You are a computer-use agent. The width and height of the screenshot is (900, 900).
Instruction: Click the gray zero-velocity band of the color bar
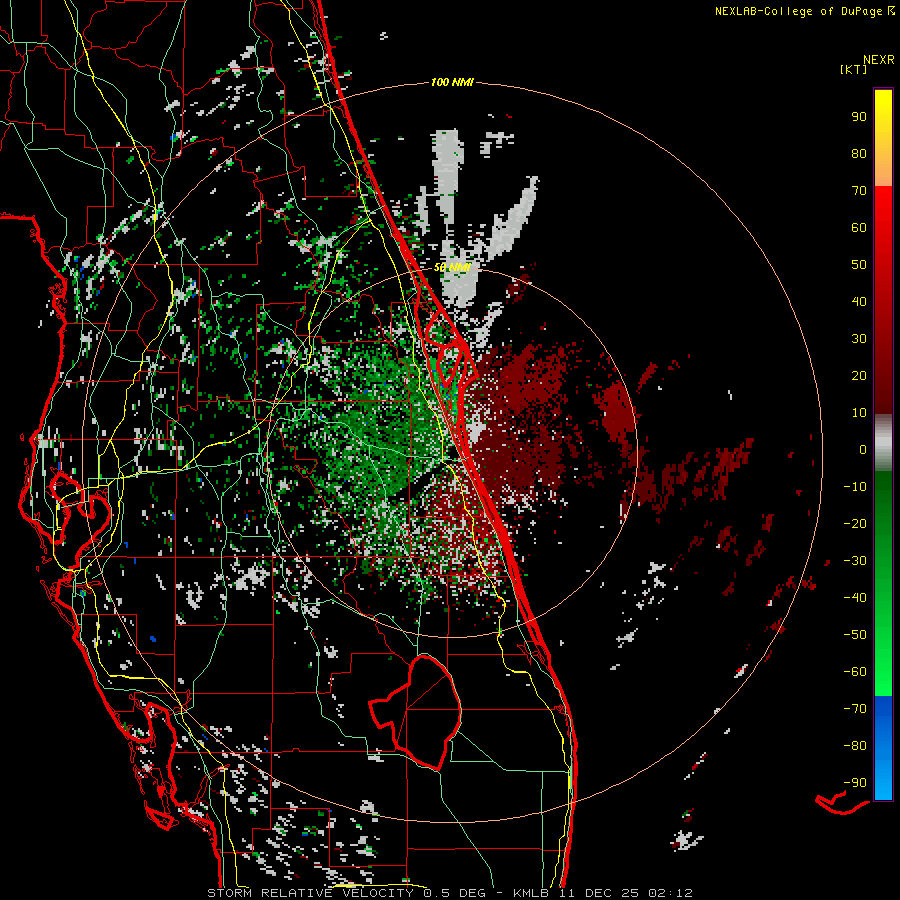[883, 443]
